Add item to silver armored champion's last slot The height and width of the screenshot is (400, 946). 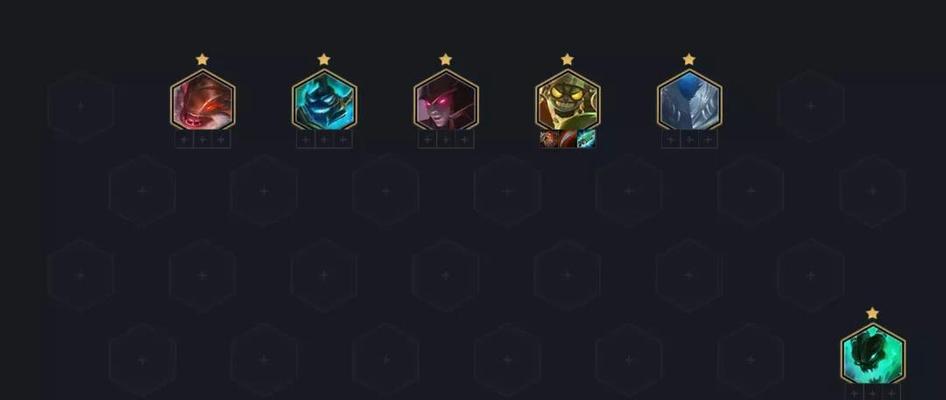(x=708, y=140)
